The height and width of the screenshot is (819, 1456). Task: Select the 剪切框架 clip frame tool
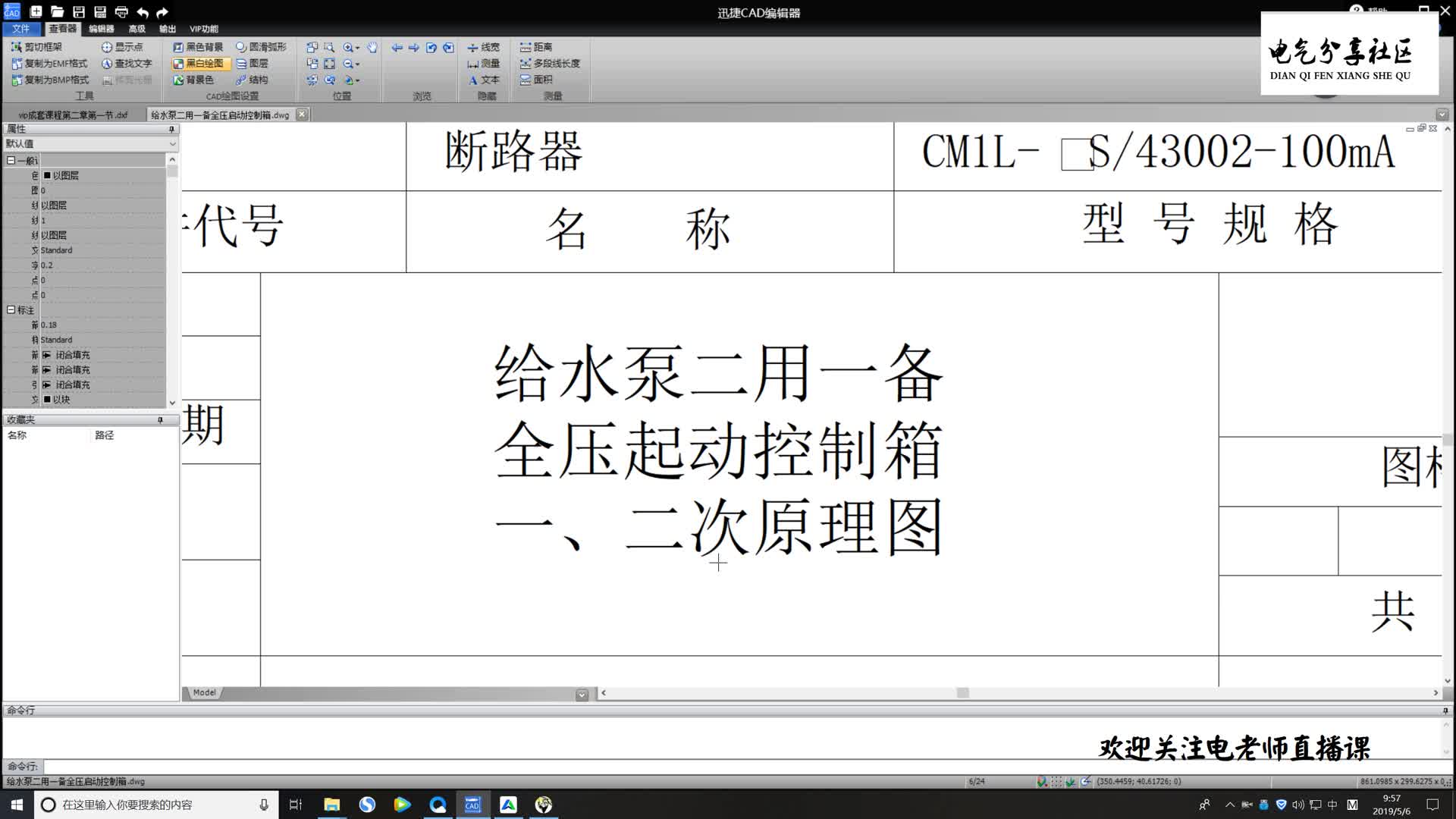pos(36,47)
